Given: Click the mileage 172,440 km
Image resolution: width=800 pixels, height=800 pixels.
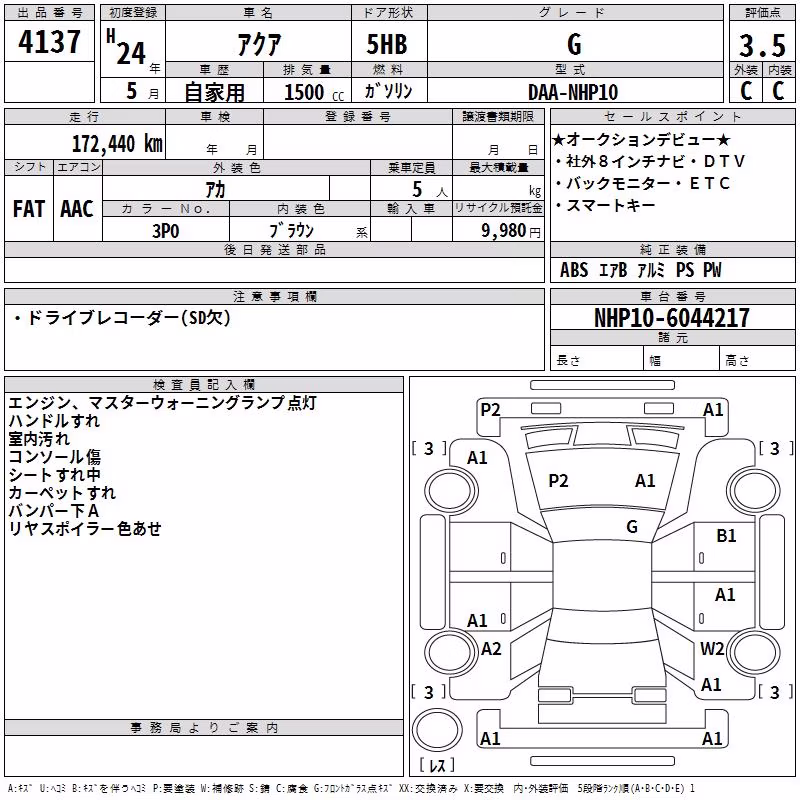Looking at the screenshot, I should pos(117,143).
